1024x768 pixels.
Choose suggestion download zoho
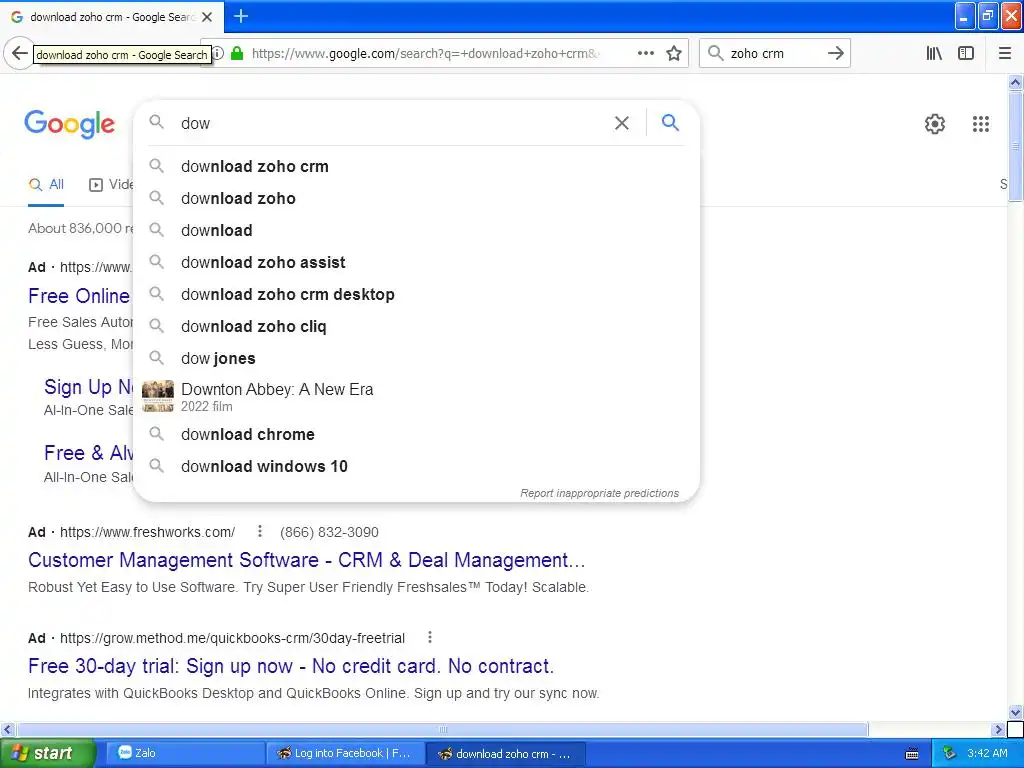click(416, 199)
